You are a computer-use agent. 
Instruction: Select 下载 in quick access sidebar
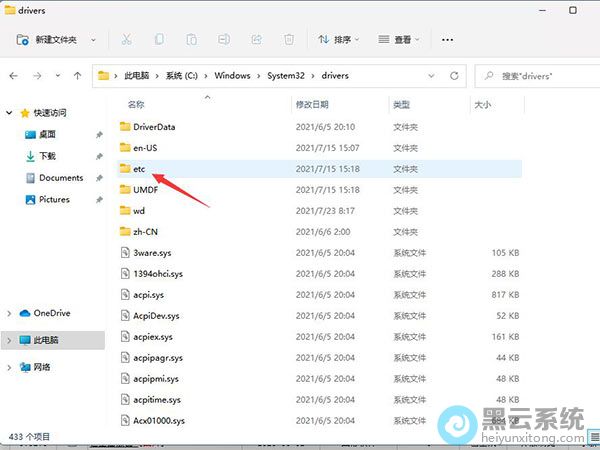pos(47,156)
